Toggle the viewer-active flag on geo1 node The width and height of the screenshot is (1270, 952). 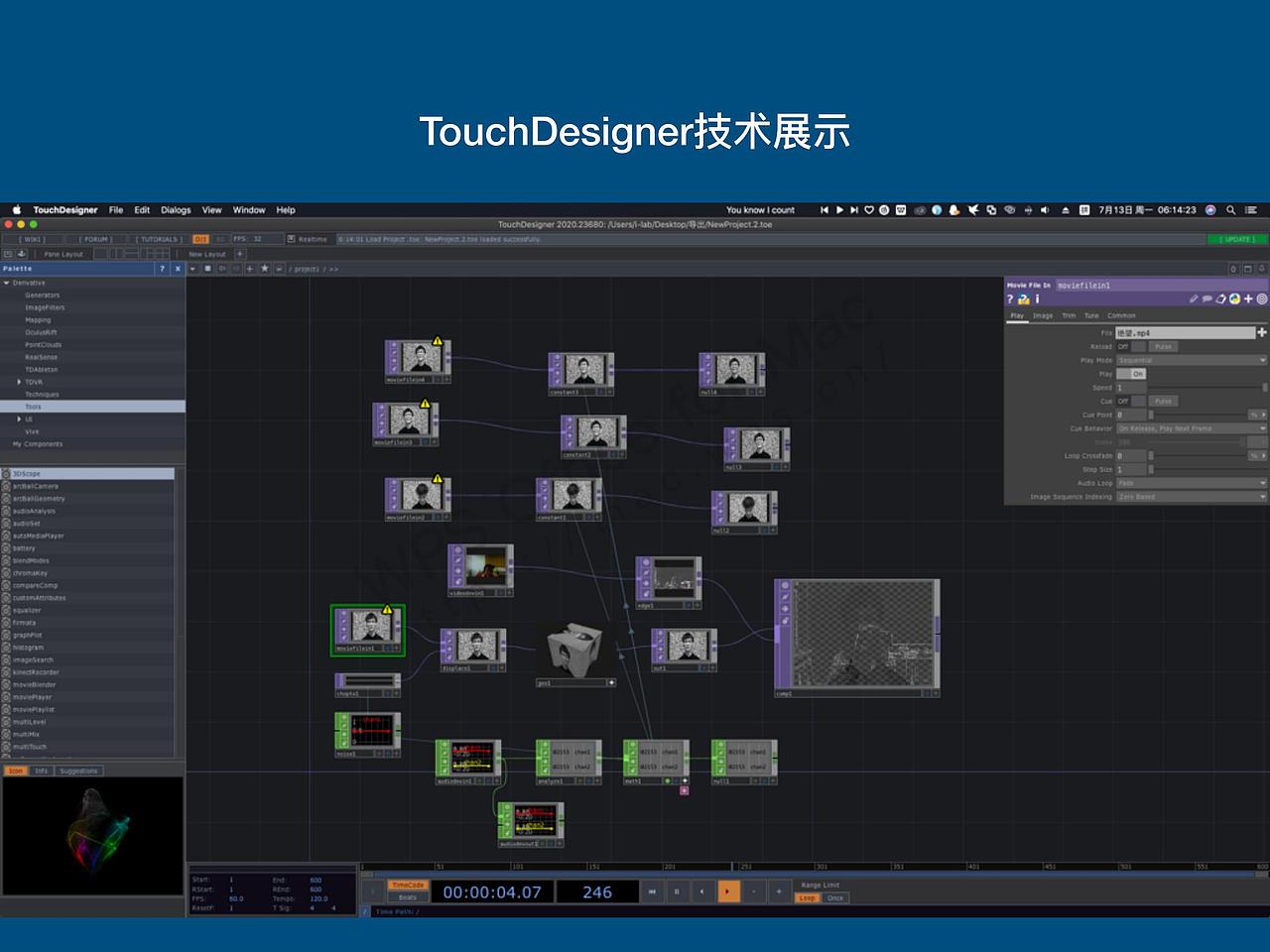[611, 682]
